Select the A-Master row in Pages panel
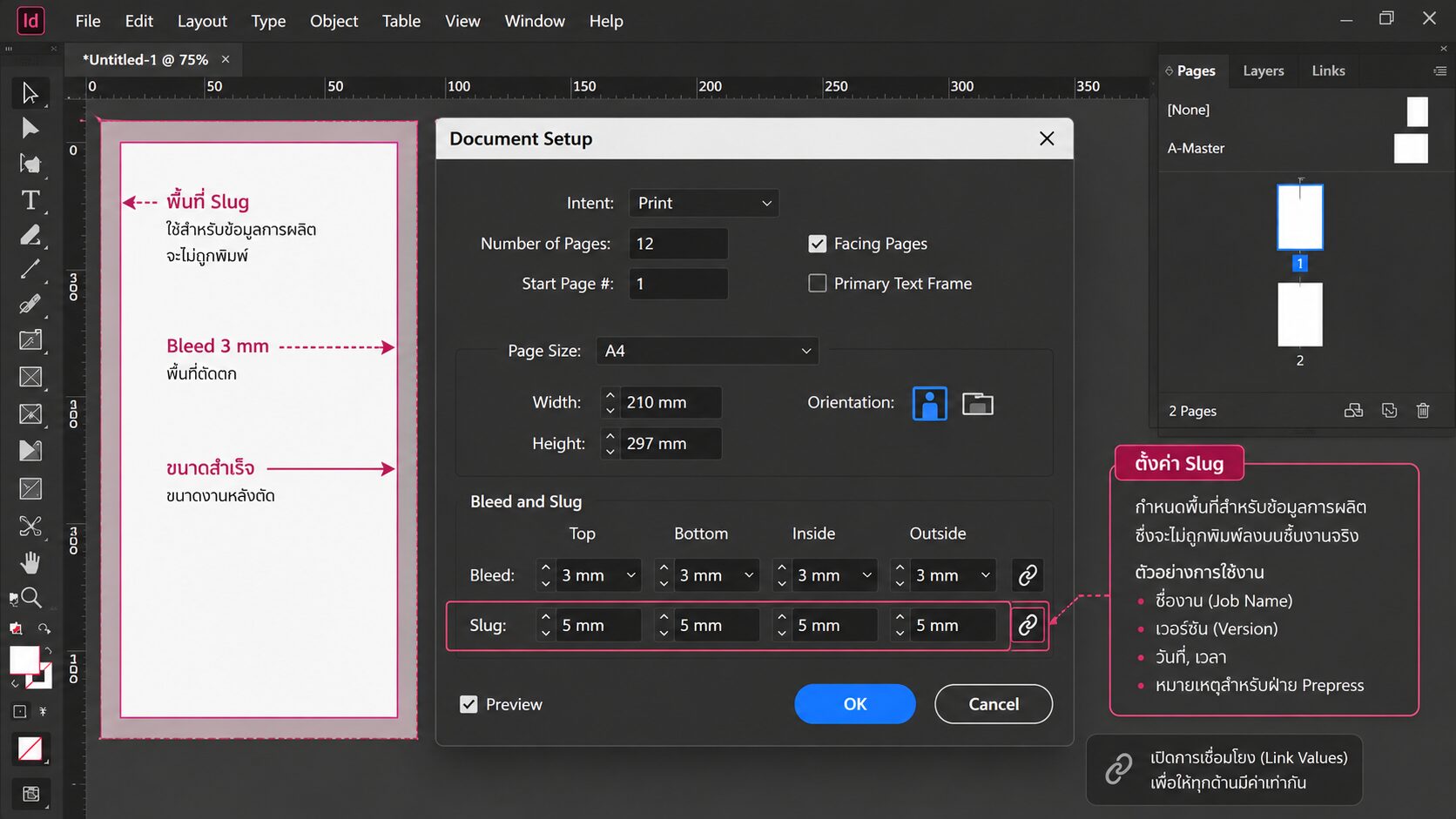Screen dimensions: 1456x819 click(x=1298, y=148)
